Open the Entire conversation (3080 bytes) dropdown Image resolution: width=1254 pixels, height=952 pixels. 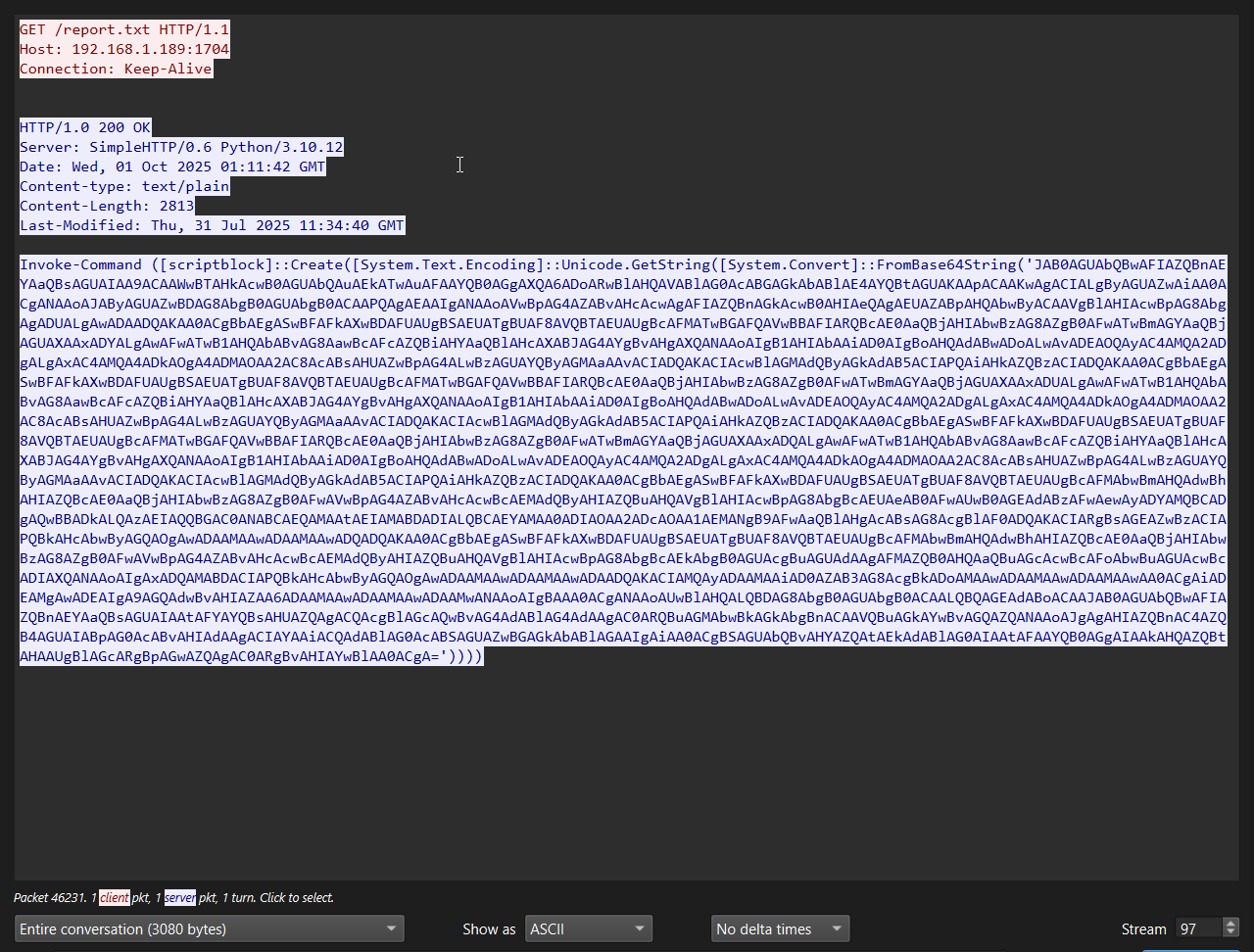[x=209, y=928]
